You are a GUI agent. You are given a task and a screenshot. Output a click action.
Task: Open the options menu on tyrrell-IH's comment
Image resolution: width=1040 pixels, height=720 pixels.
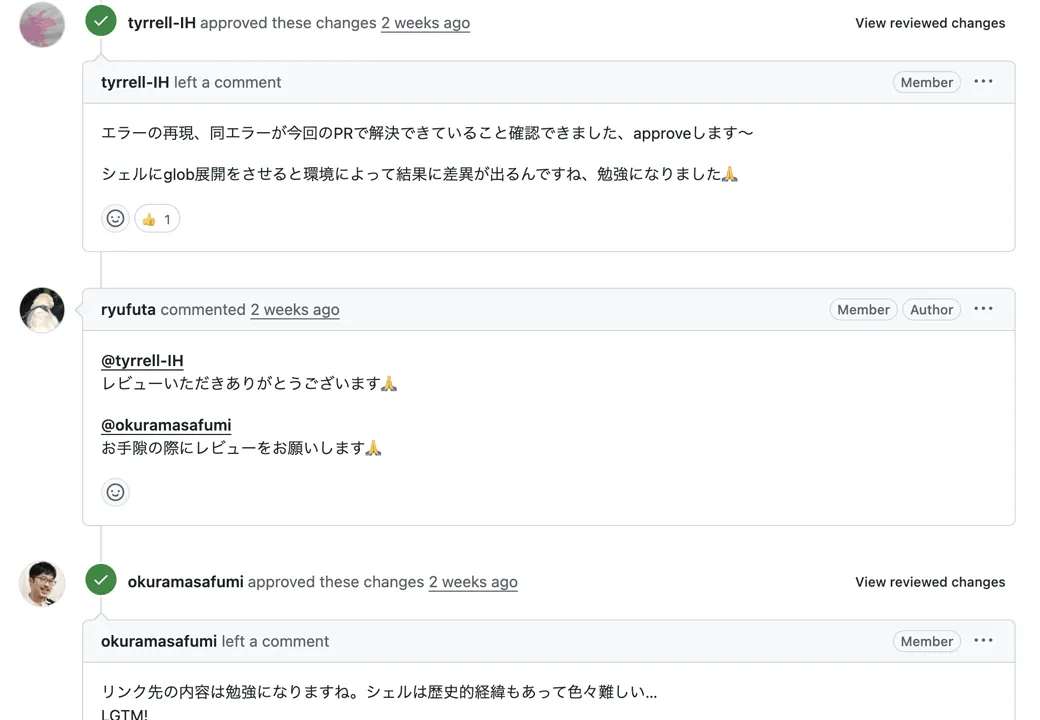[984, 82]
